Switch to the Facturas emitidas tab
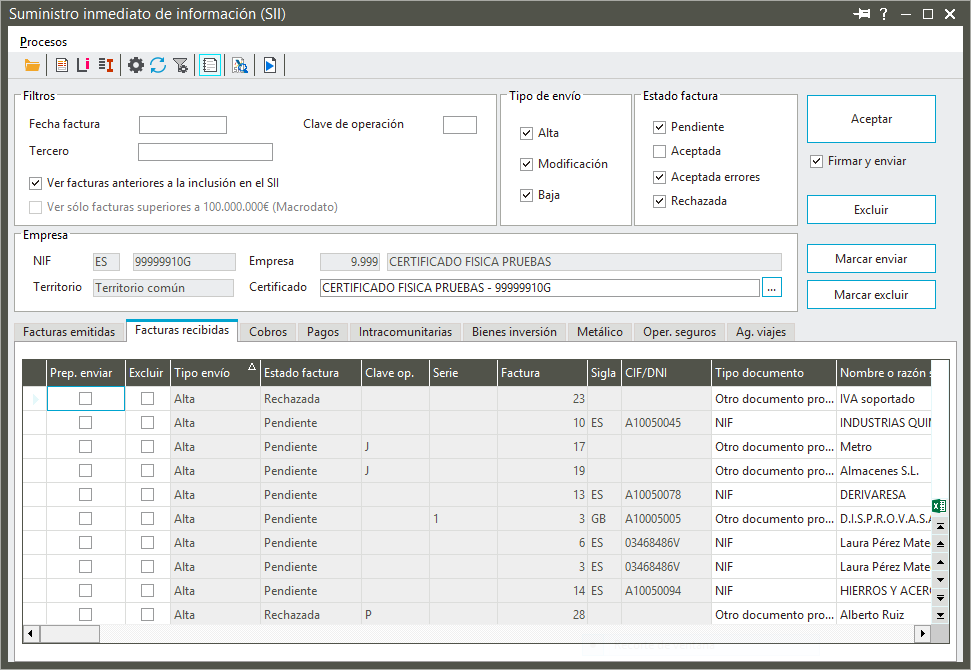 click(x=69, y=331)
